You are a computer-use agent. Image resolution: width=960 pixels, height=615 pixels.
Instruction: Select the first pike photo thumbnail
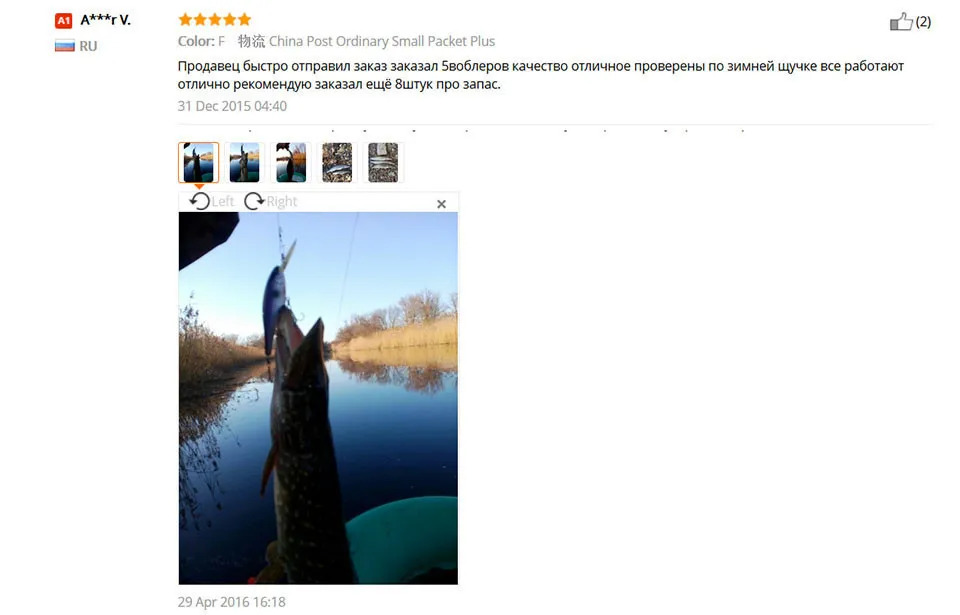click(x=198, y=162)
